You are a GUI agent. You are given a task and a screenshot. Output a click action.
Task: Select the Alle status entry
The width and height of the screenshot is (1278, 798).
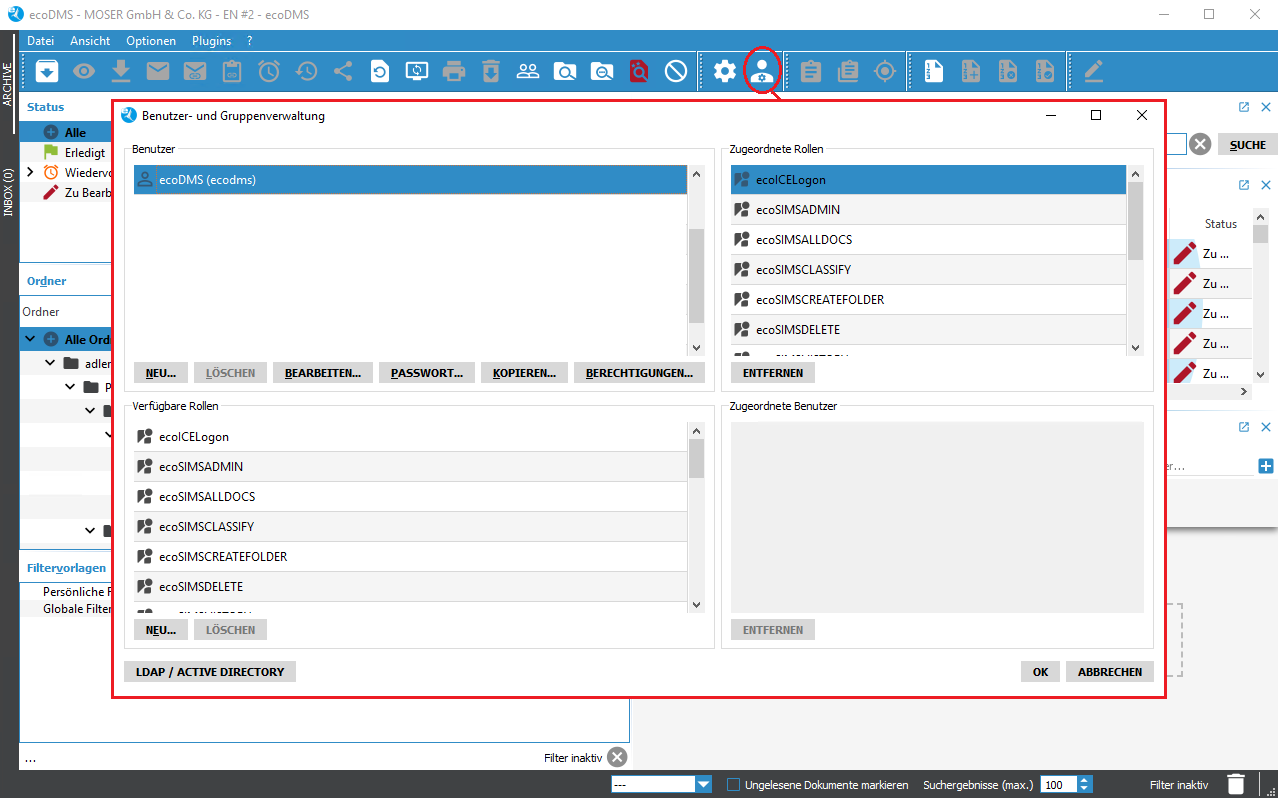[x=75, y=132]
